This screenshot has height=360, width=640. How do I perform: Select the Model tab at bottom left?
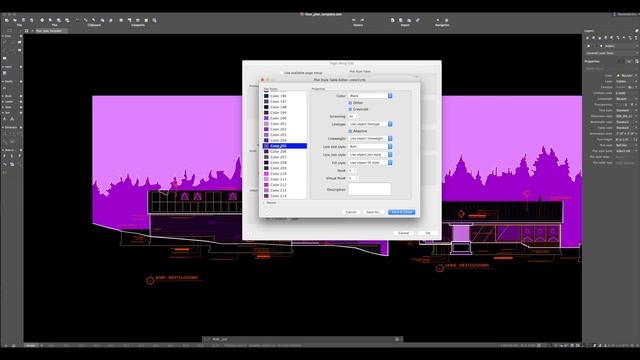[x=31, y=345]
